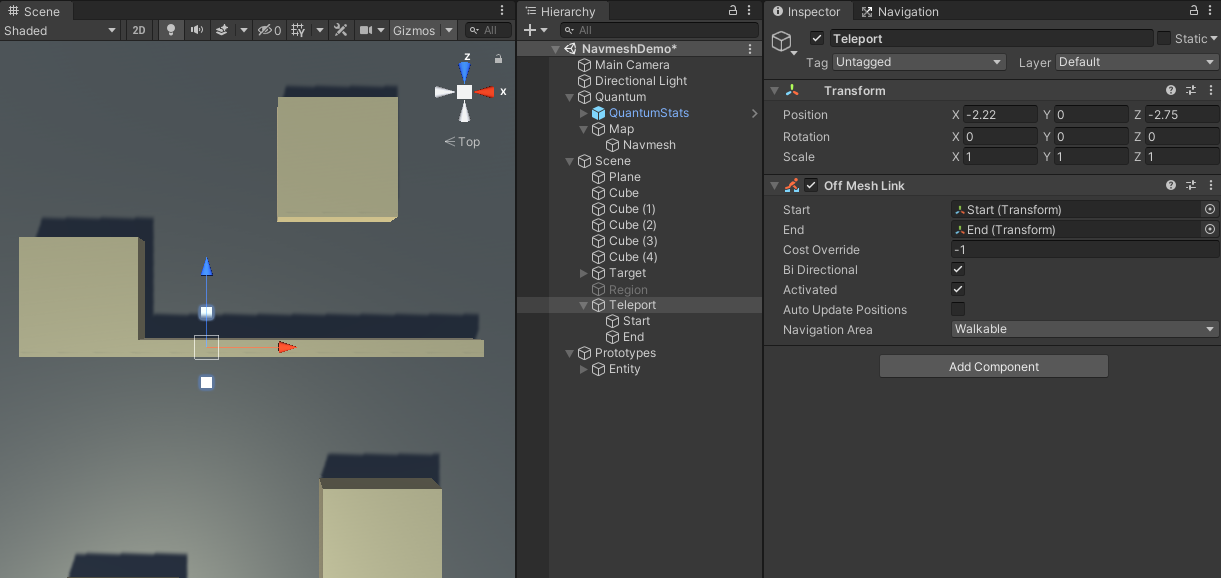Toggle scene effects layers icon

pos(223,30)
